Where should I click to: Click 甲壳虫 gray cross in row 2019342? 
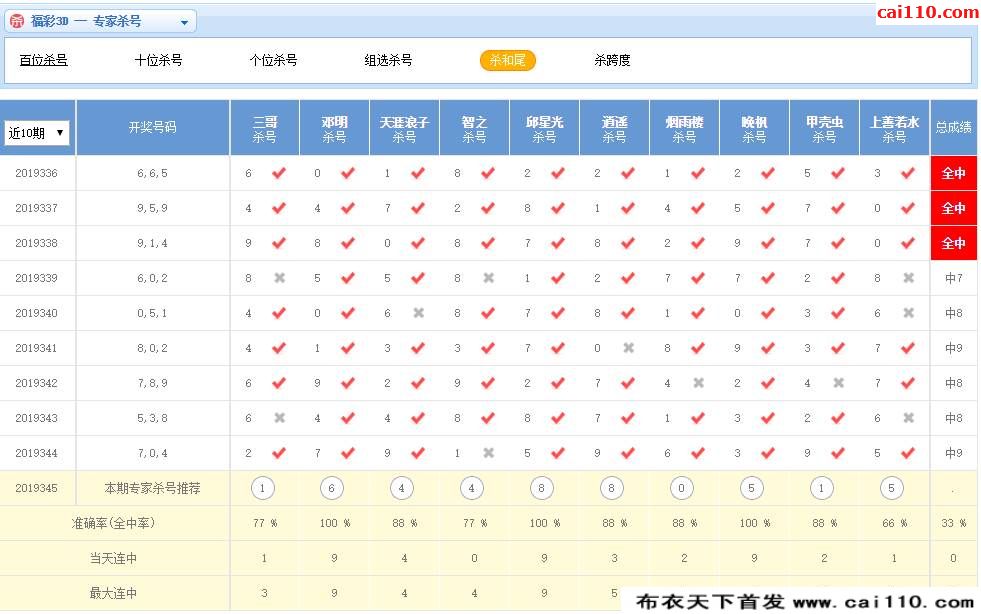click(839, 383)
